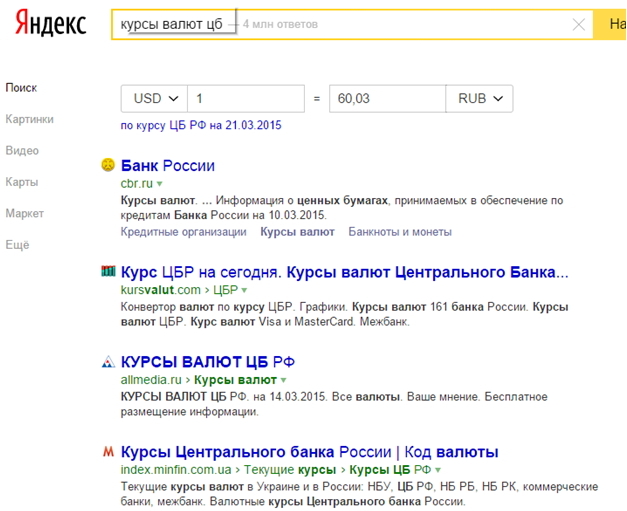Click the Банк России favicon

point(108,165)
